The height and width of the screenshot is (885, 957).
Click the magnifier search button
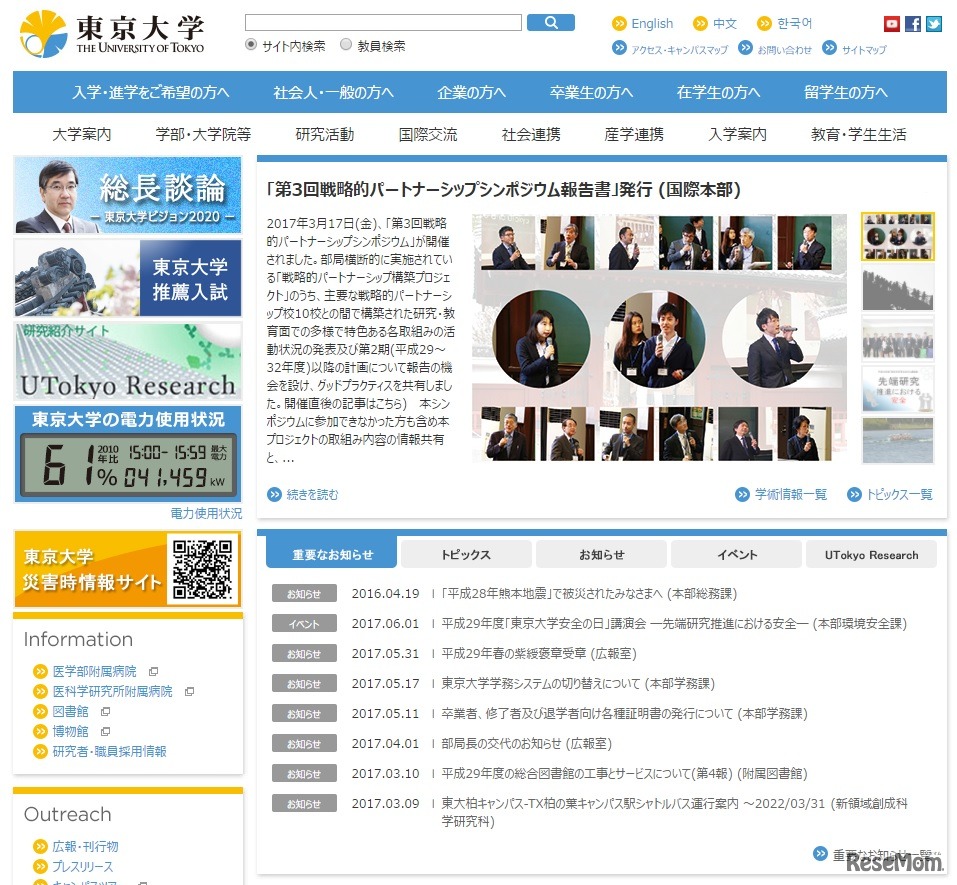click(551, 23)
